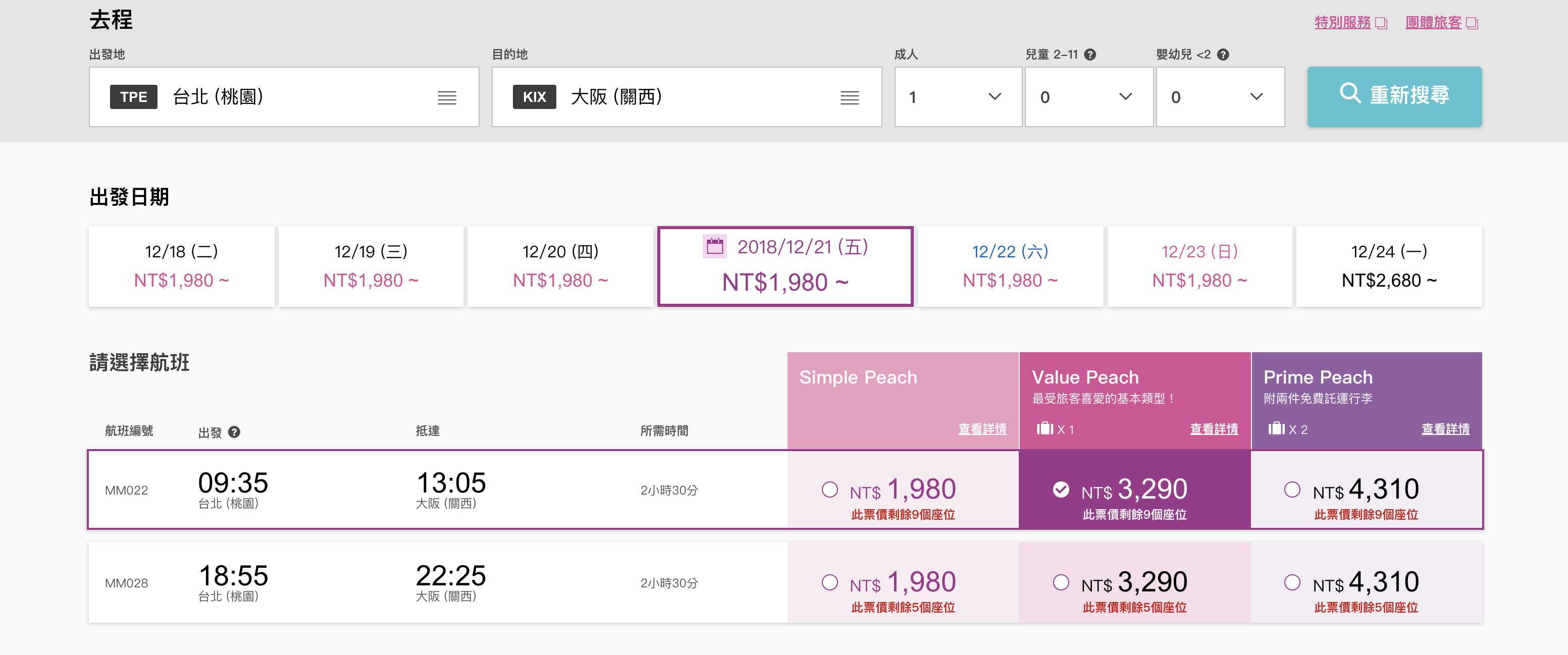Screen dimensions: 1568x655
Task: Click calendar icon on selected date 2018/12/21
Action: pos(715,246)
